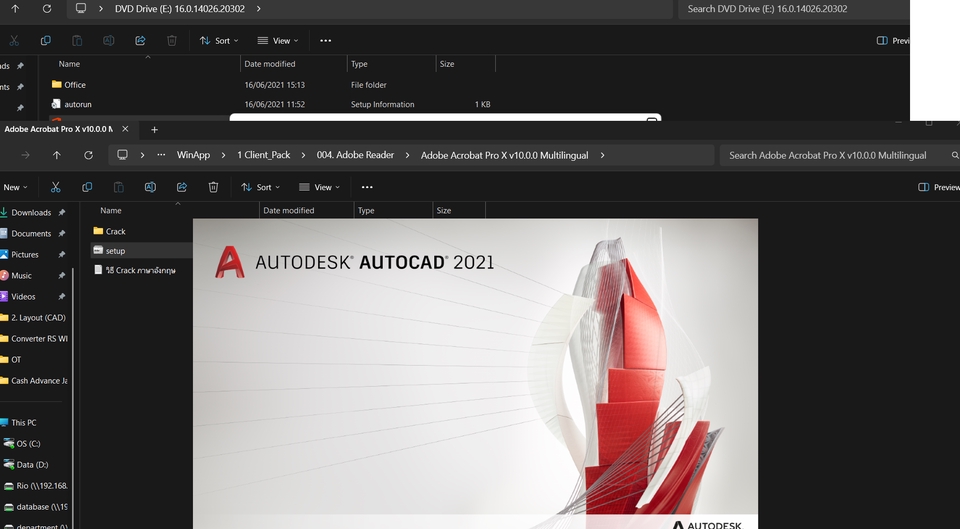Select DVD Drive (E:) 16.0.14026.20302 breadcrumb
The image size is (960, 529).
click(x=180, y=9)
